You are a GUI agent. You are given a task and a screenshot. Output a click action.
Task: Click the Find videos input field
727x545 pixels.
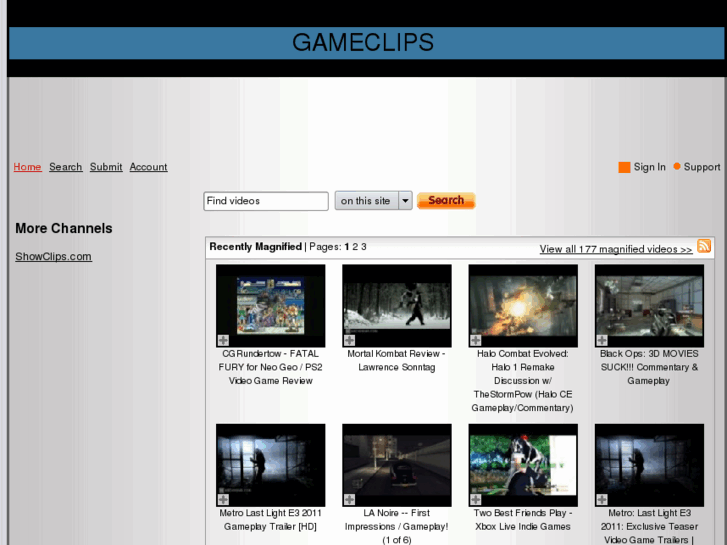point(266,201)
